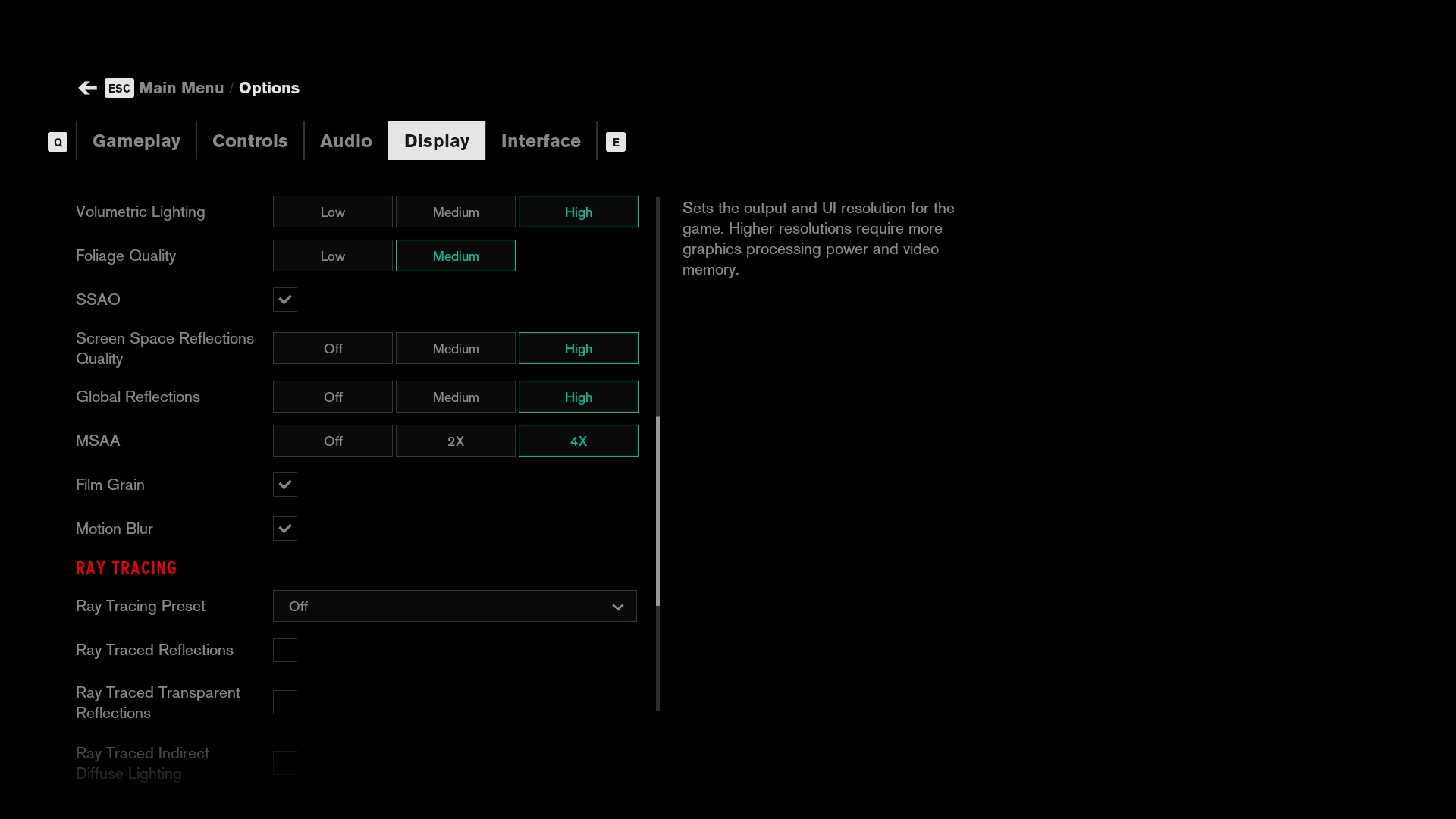Click Main Menu breadcrumb link

(x=181, y=88)
